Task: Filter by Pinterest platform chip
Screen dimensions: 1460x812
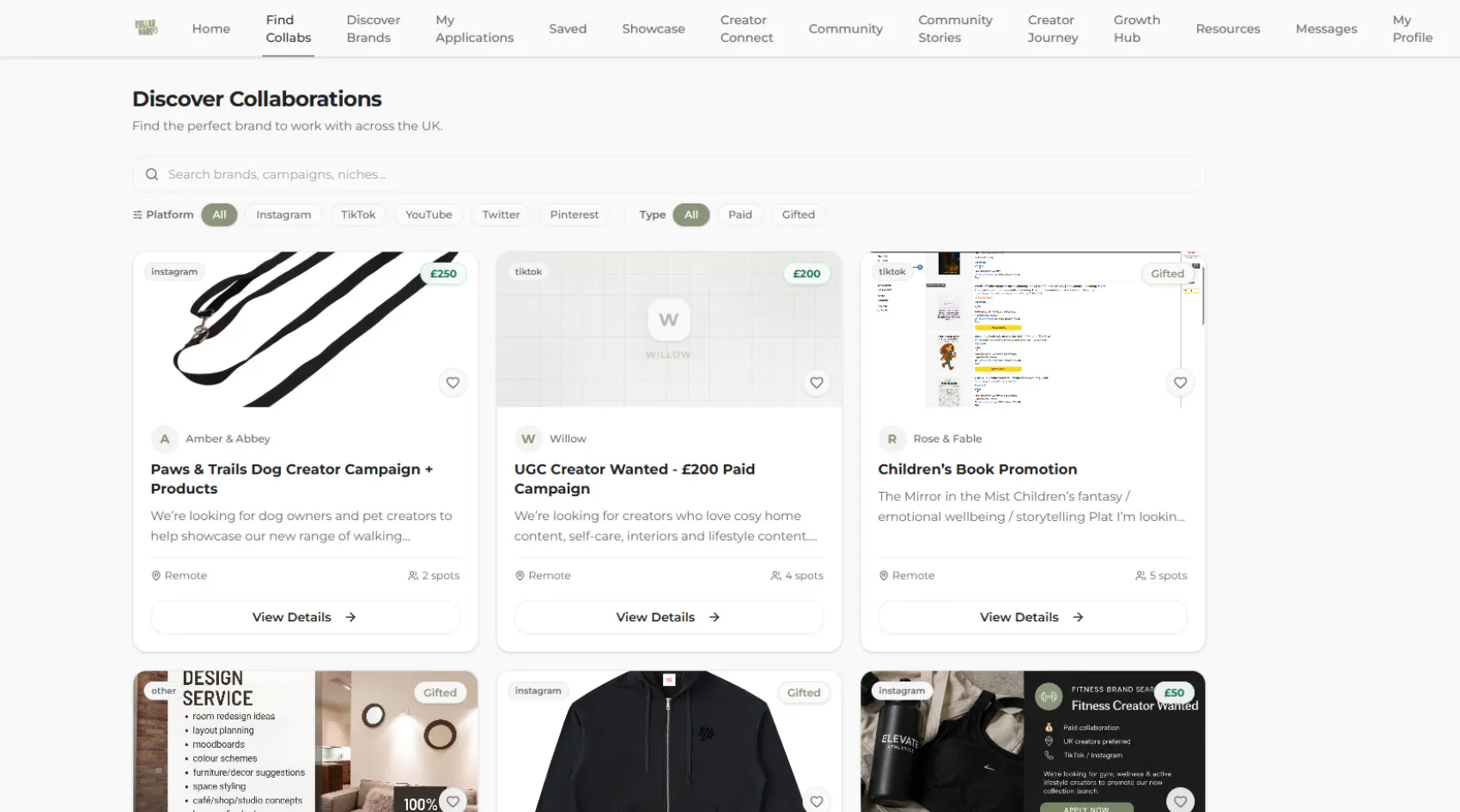Action: point(575,215)
